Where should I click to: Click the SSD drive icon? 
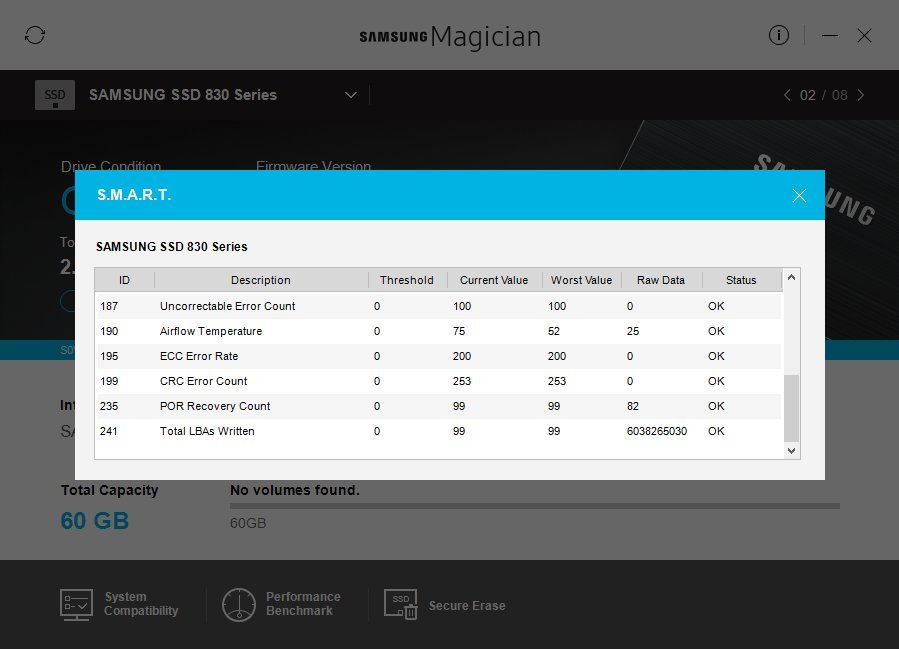coord(55,95)
